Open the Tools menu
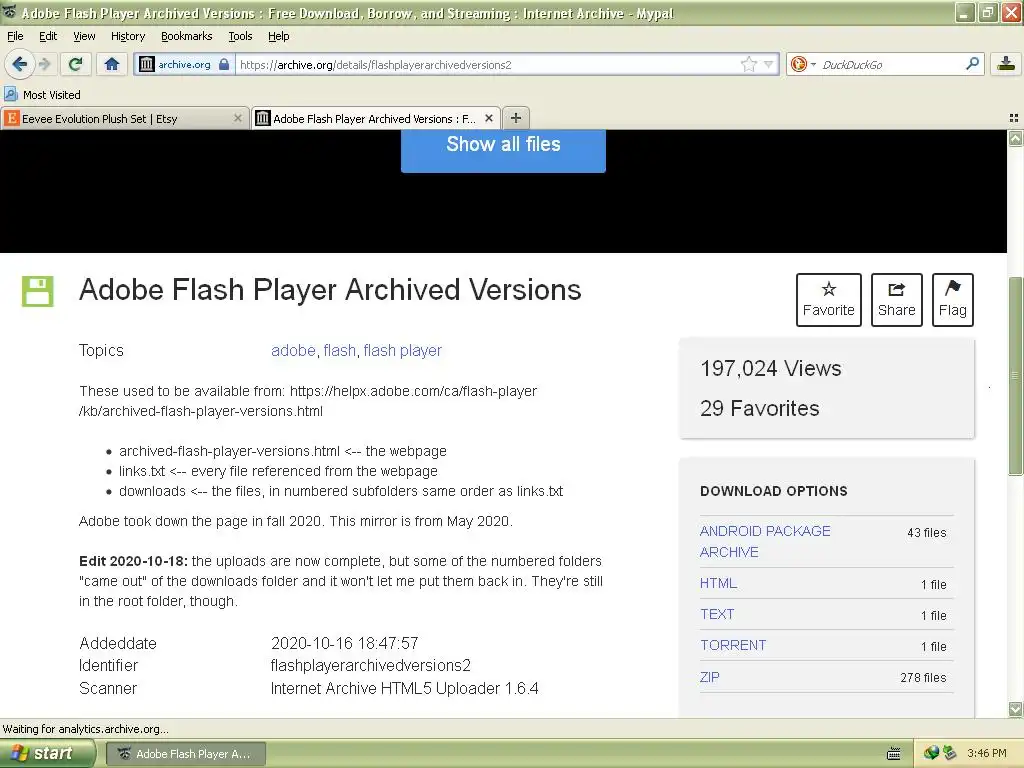Viewport: 1024px width, 768px height. tap(240, 36)
